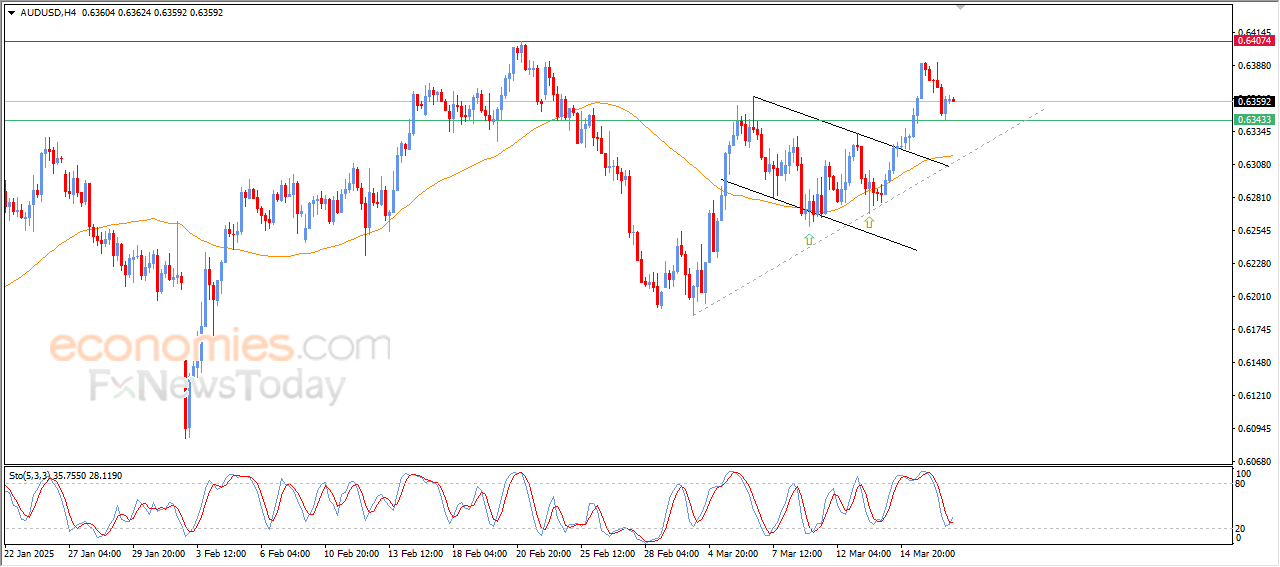Click the 0.61745 price axis value
This screenshot has height=567, width=1280.
tap(1254, 330)
